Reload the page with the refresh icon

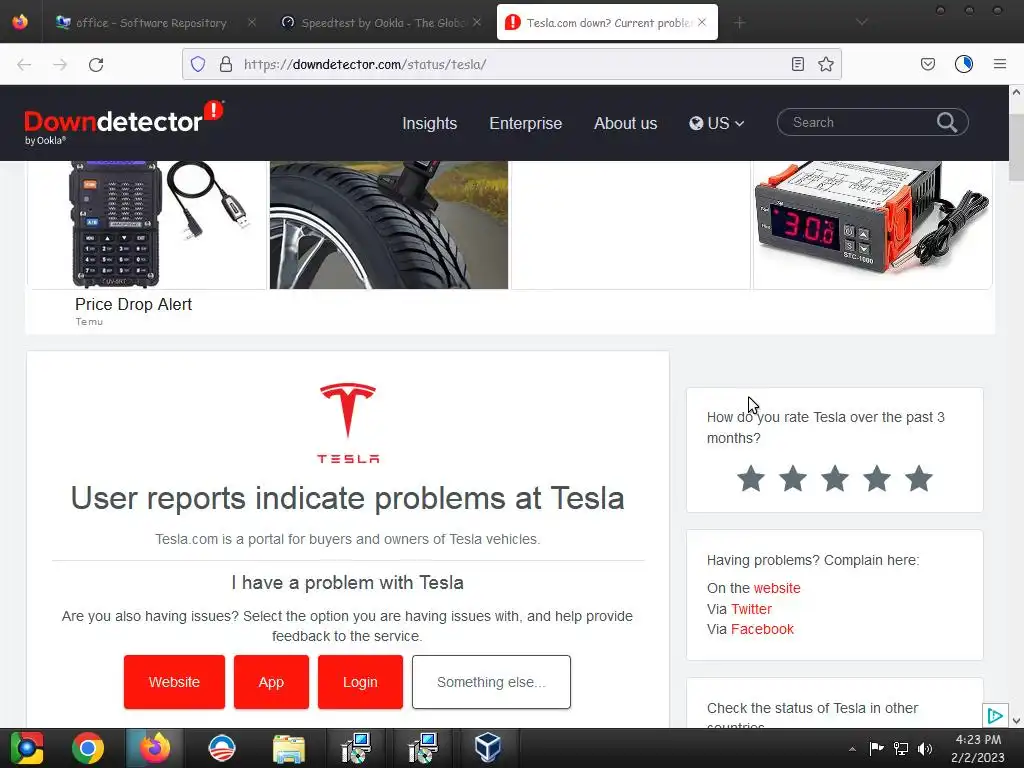pyautogui.click(x=96, y=65)
